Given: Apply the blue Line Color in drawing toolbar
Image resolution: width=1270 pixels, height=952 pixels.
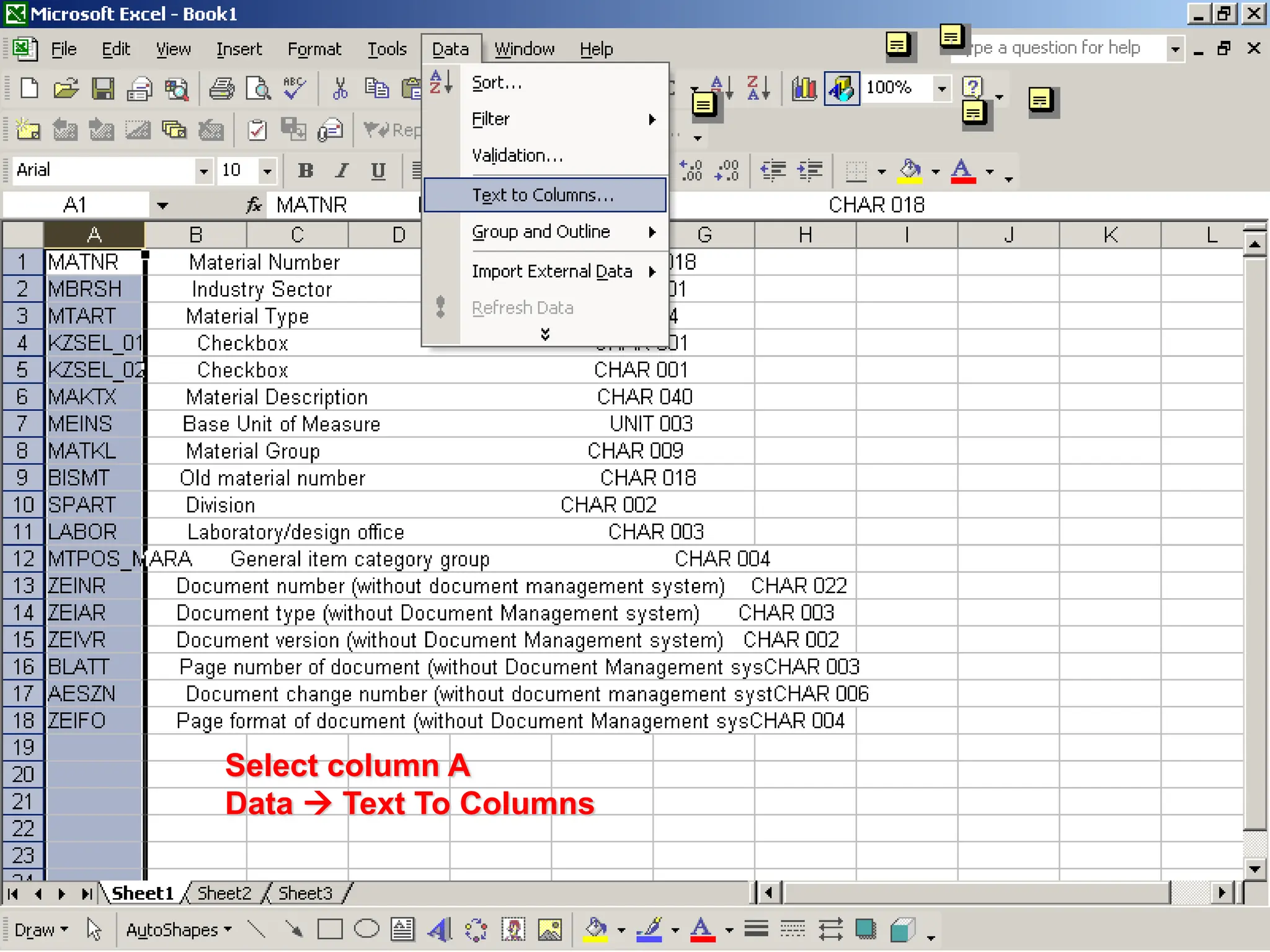Looking at the screenshot, I should click(x=649, y=930).
